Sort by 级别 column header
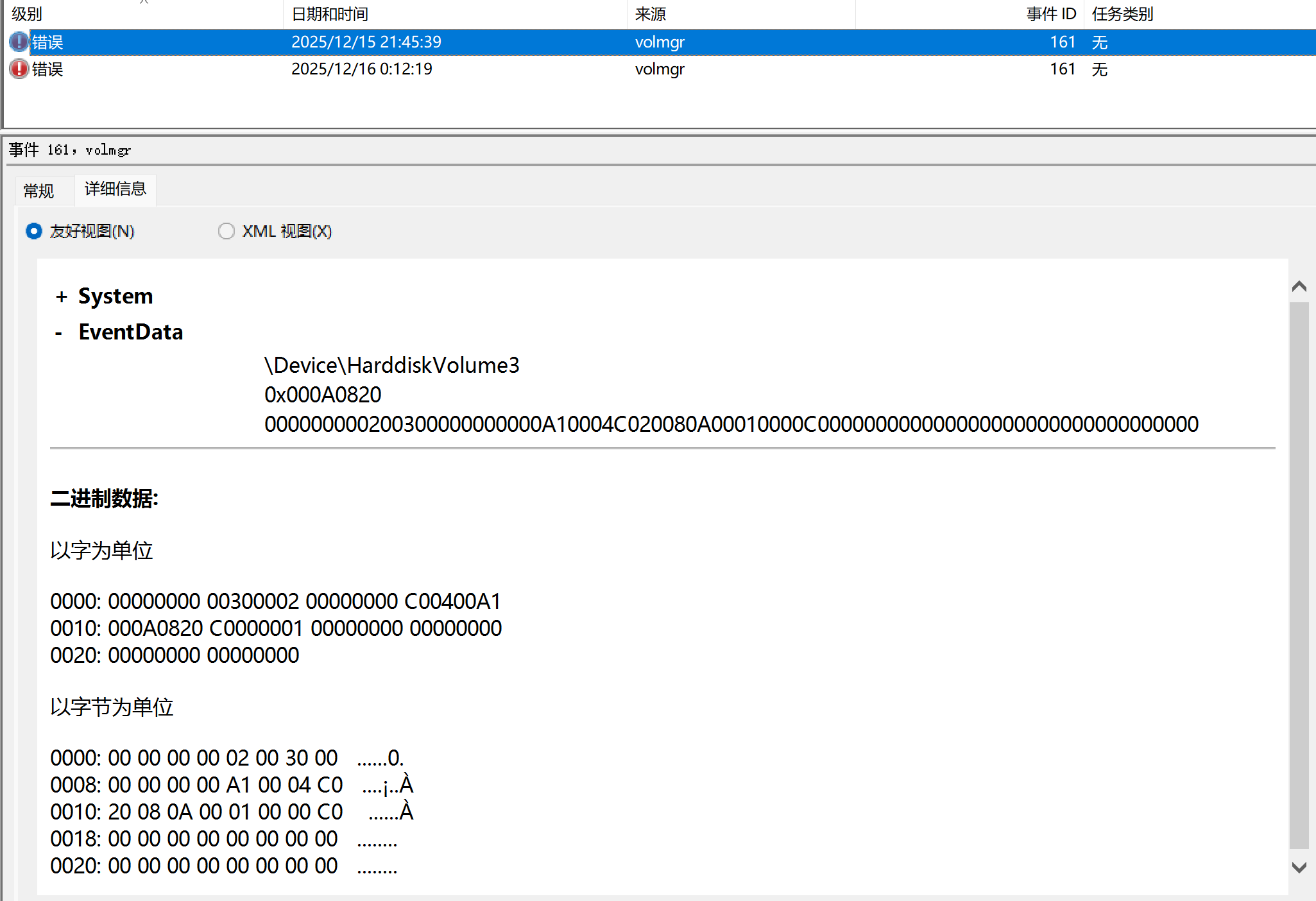 point(27,13)
